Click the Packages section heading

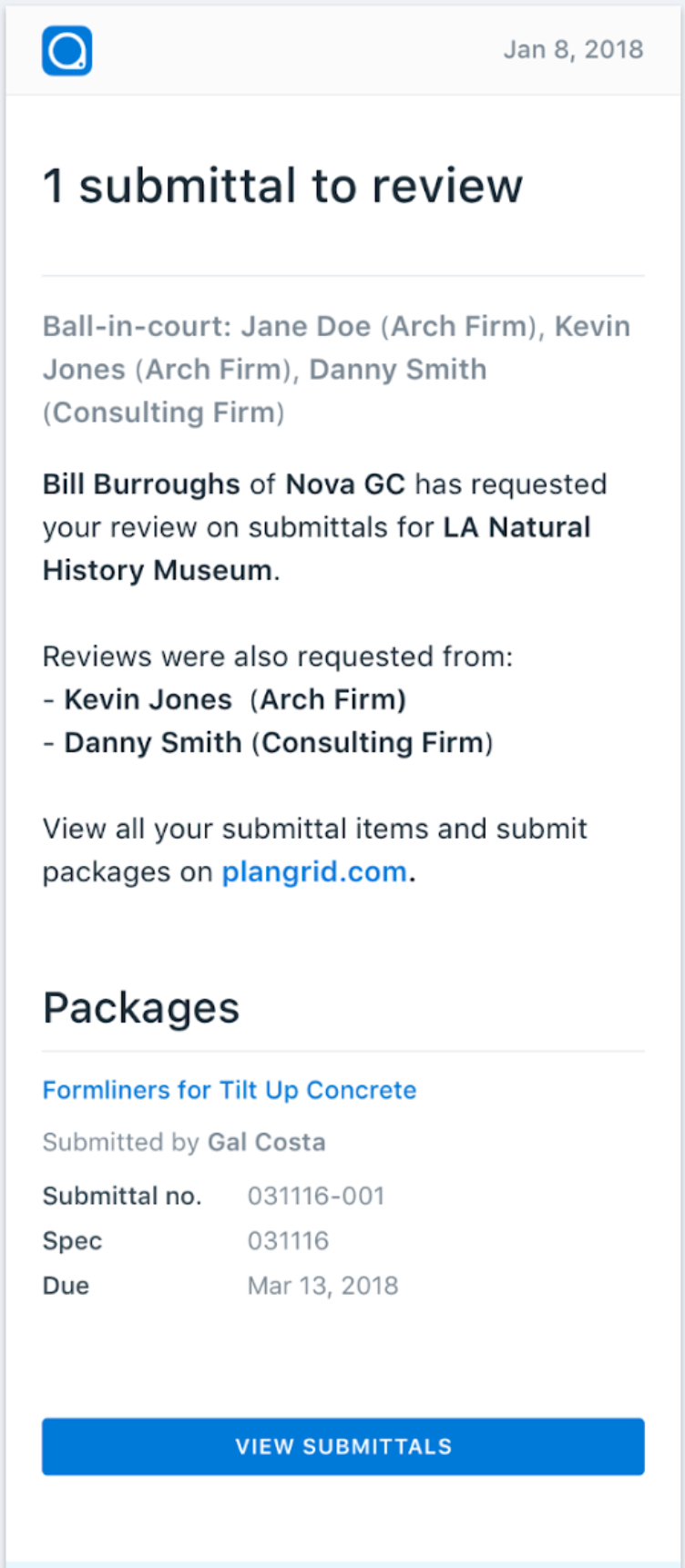coord(141,1008)
